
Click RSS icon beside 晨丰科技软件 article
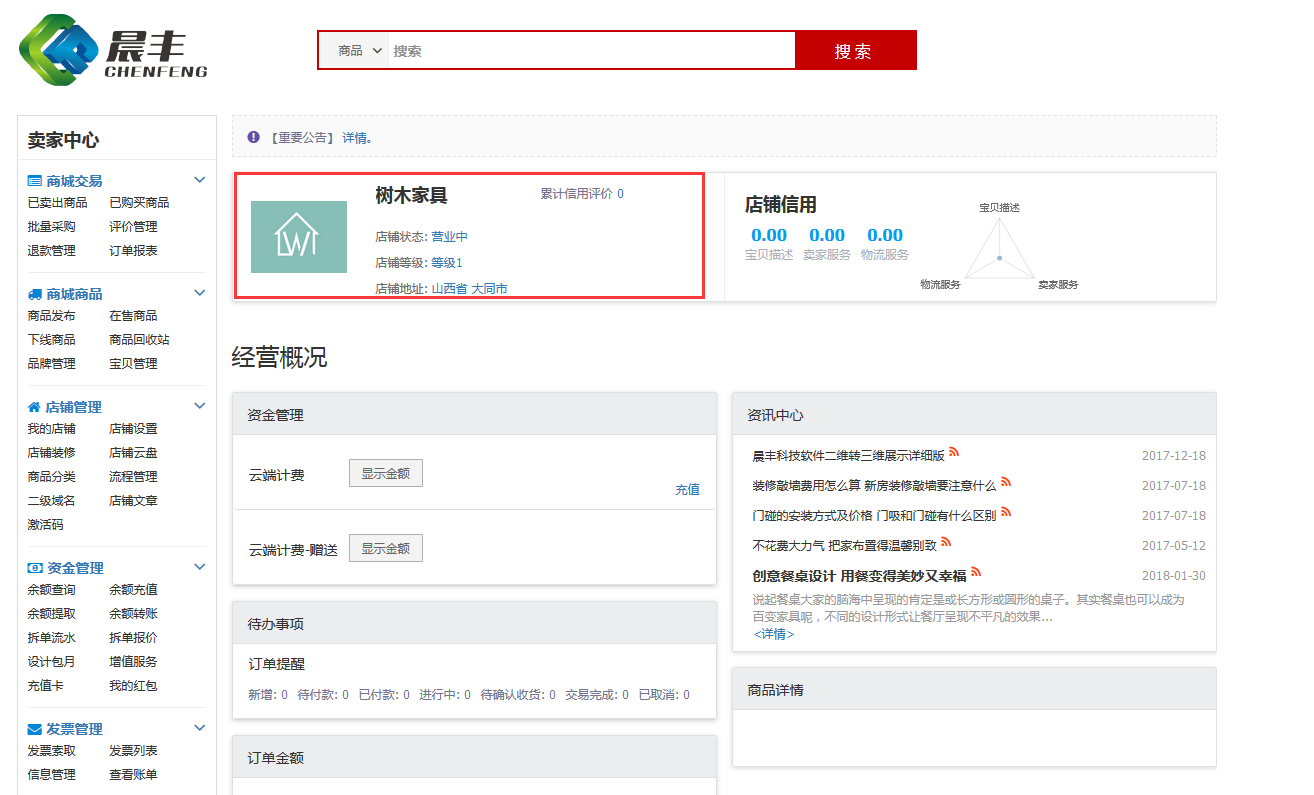(954, 452)
